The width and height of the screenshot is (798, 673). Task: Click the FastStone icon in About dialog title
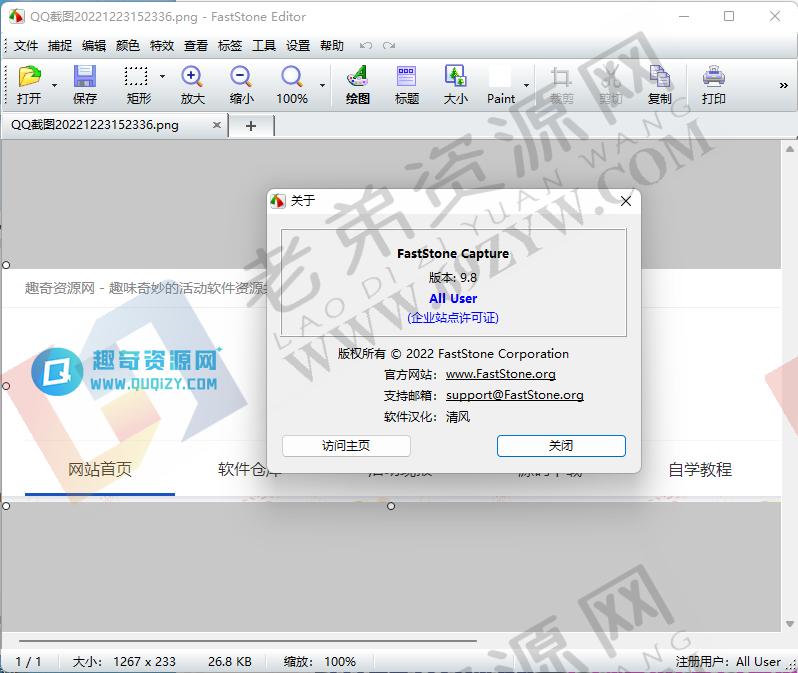(278, 201)
